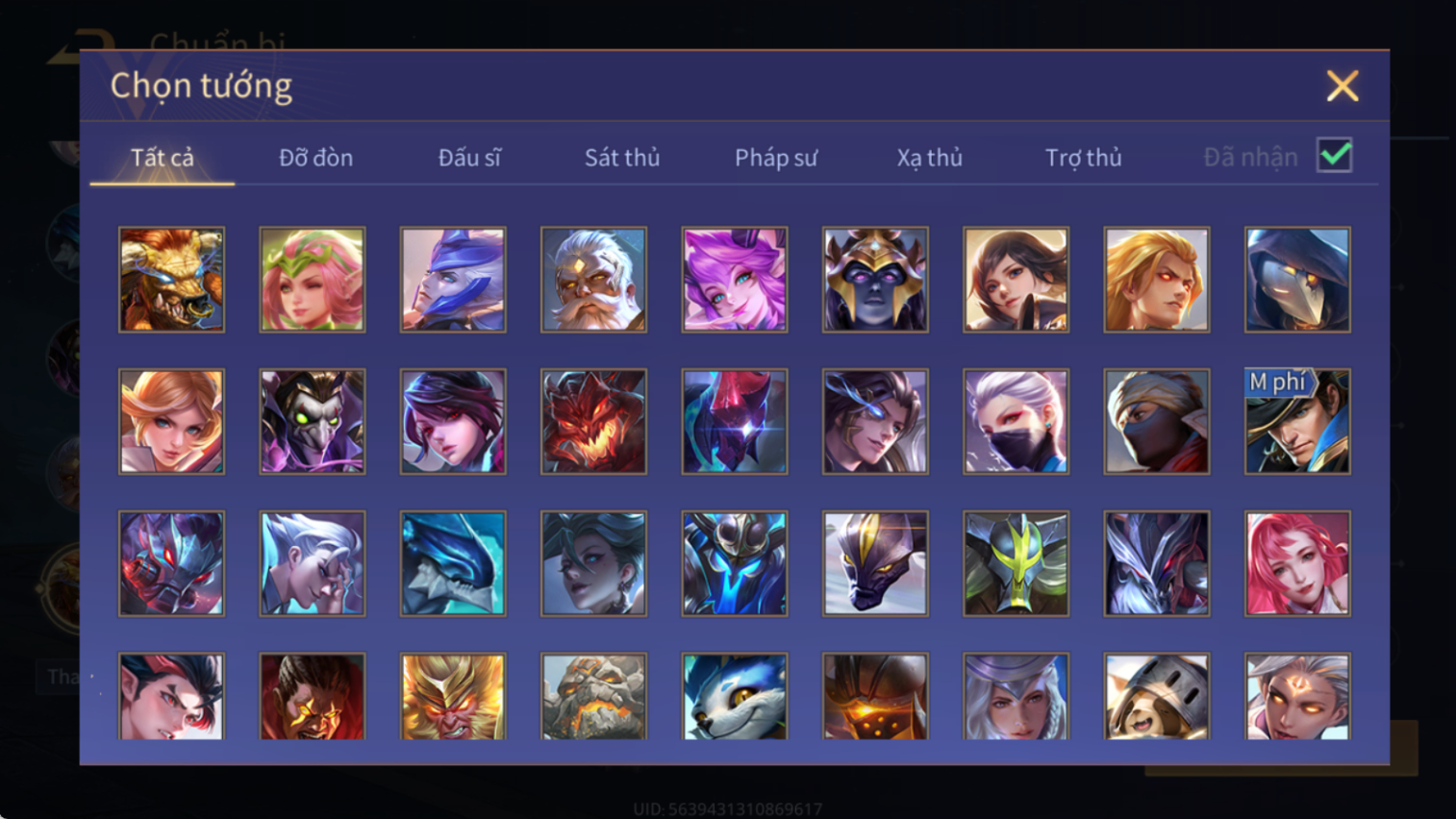Switch to the Đỡ đòn tab
Viewport: 1456px width, 819px height.
pyautogui.click(x=315, y=158)
